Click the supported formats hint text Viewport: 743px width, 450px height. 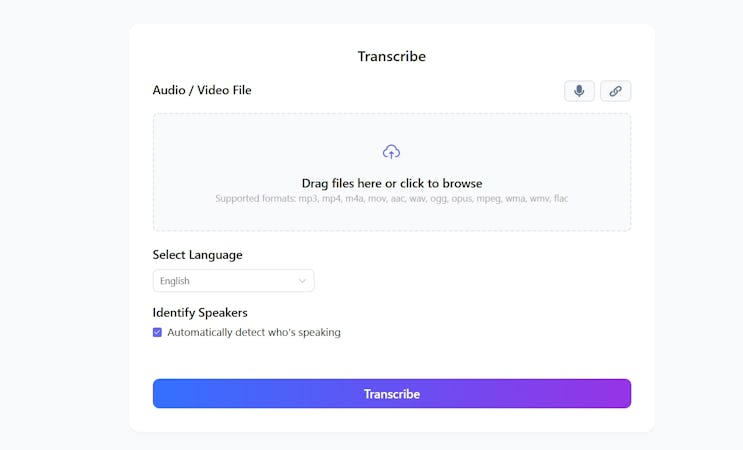391,198
